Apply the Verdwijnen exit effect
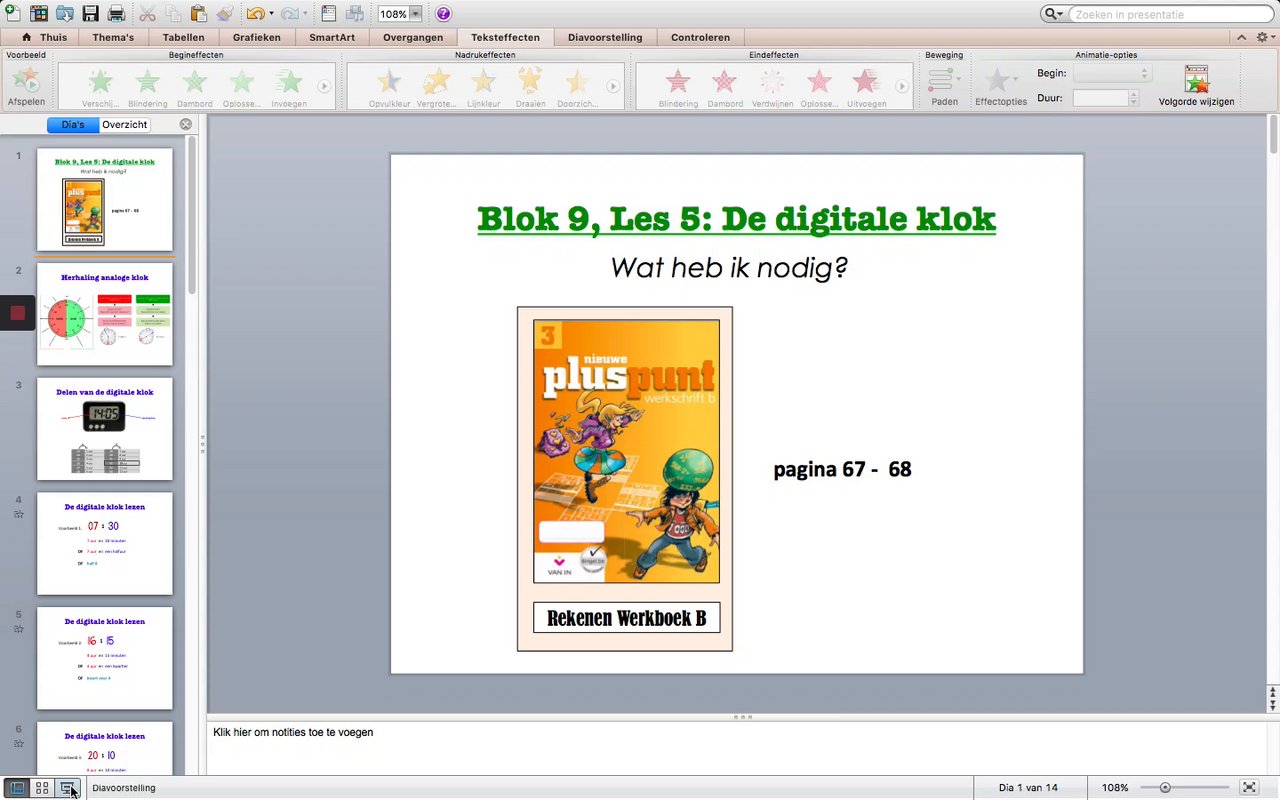The image size is (1280, 800). click(772, 88)
